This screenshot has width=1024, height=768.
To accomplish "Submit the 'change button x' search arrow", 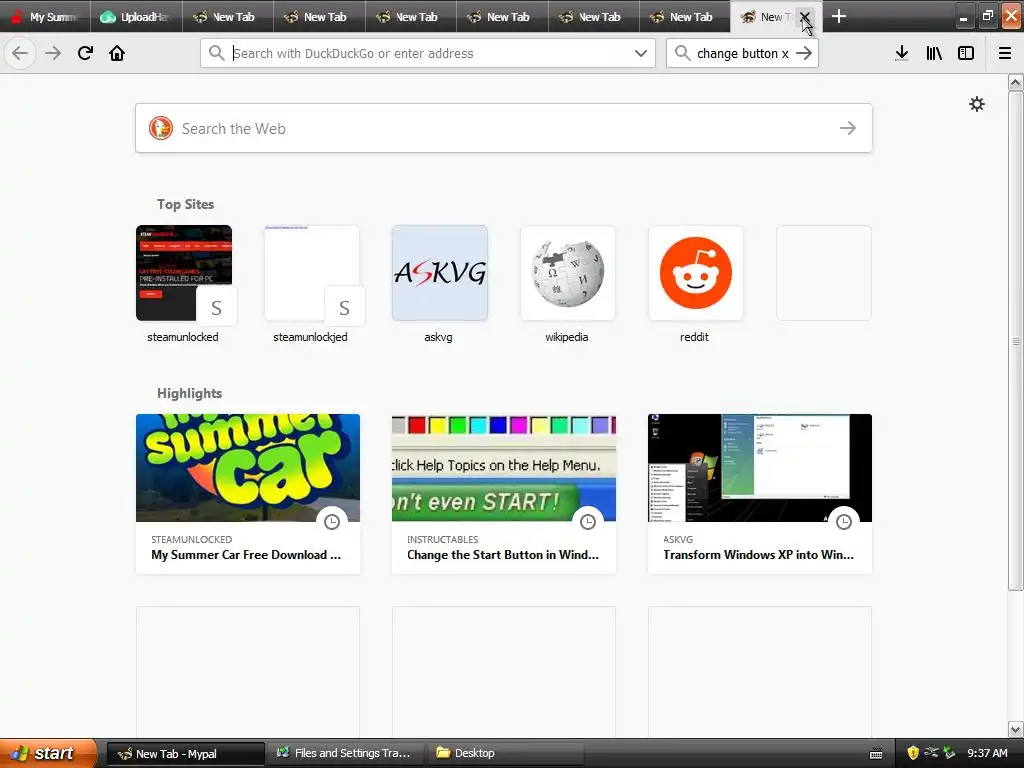I will click(804, 53).
